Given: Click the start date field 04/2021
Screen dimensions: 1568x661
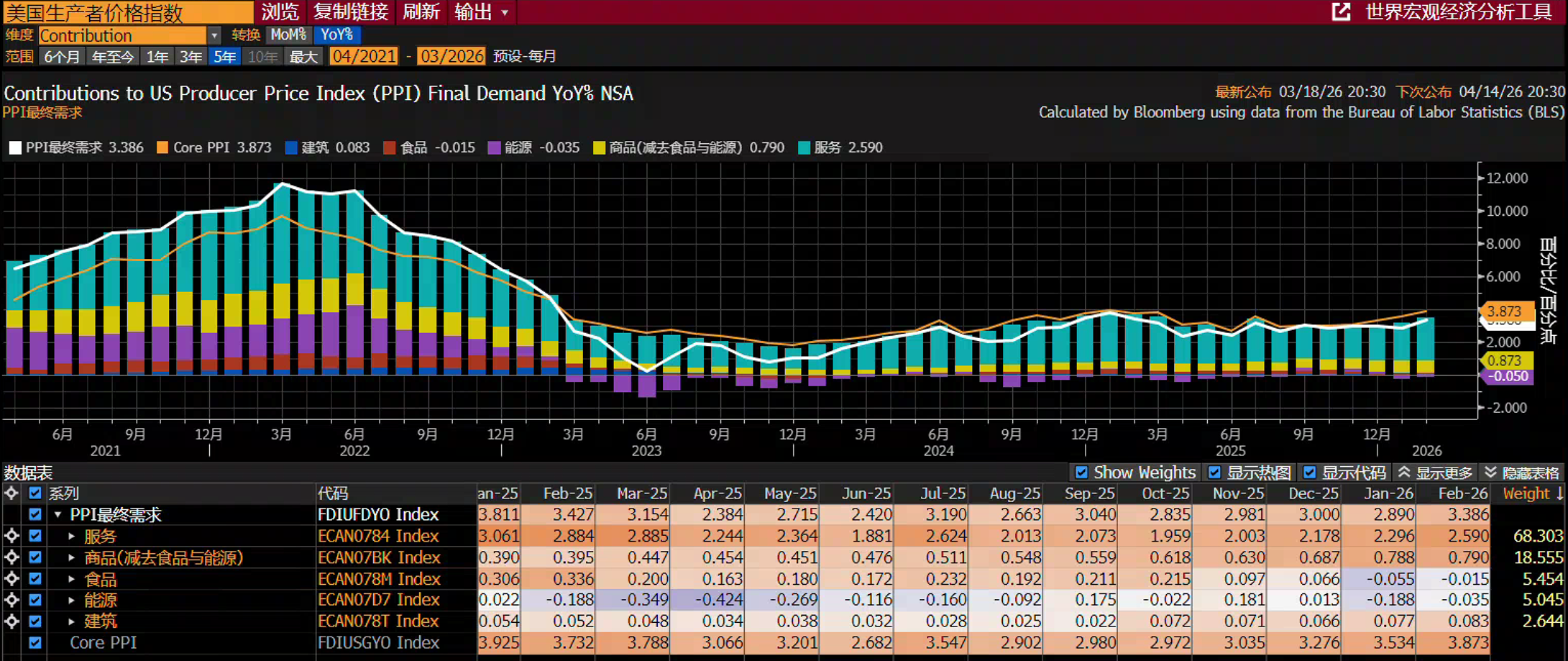Looking at the screenshot, I should [364, 56].
